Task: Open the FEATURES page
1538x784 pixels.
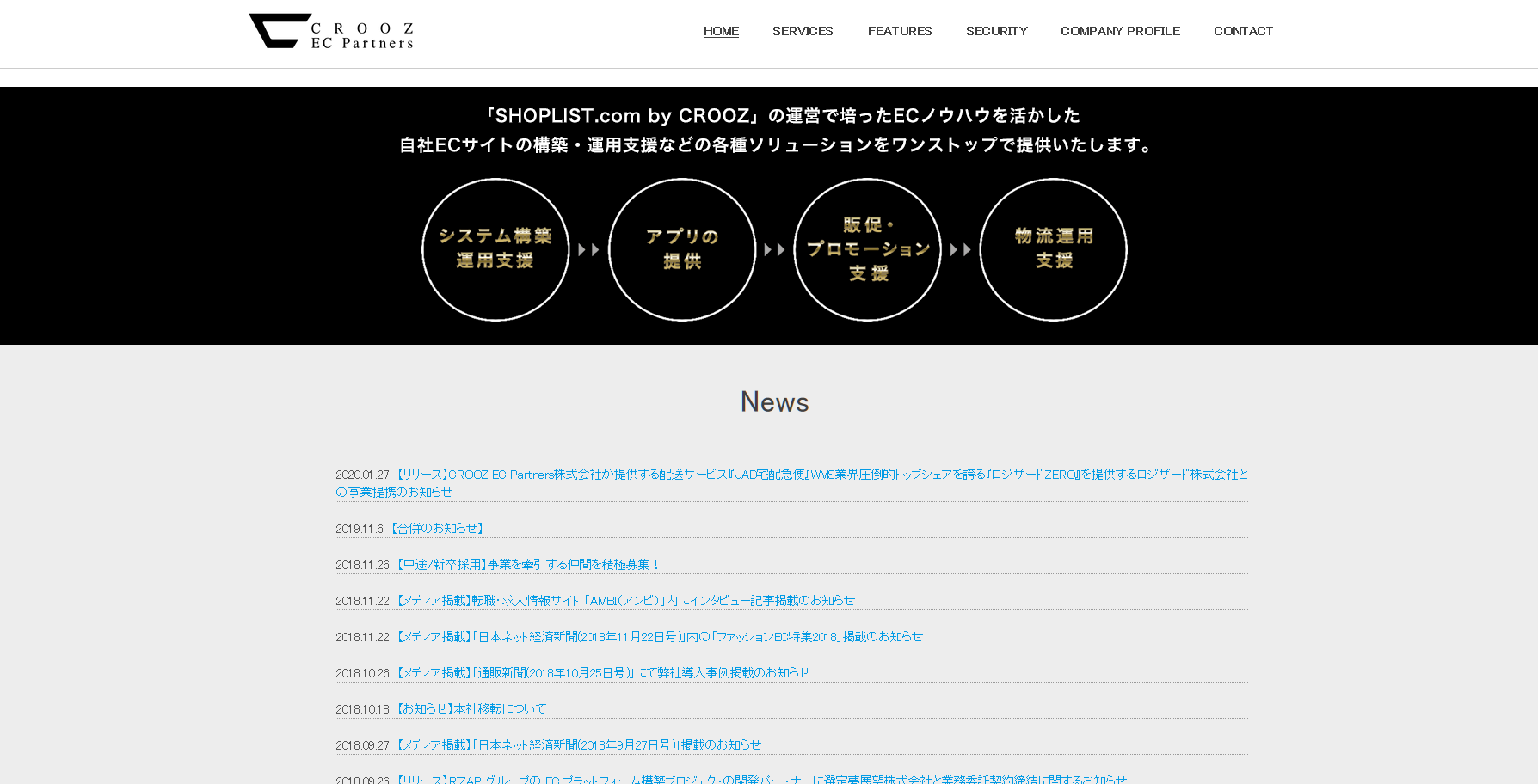Action: pos(900,31)
